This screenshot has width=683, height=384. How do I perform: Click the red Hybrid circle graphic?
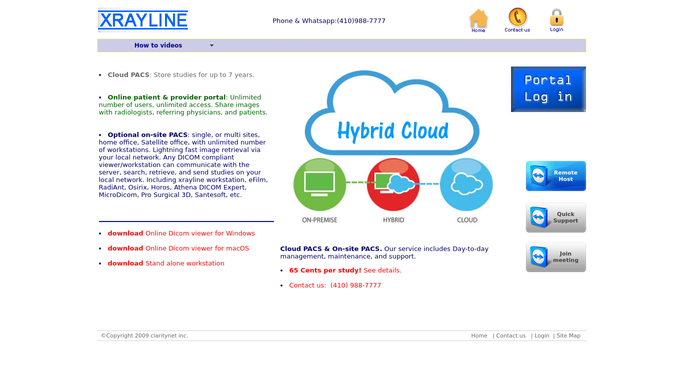393,184
